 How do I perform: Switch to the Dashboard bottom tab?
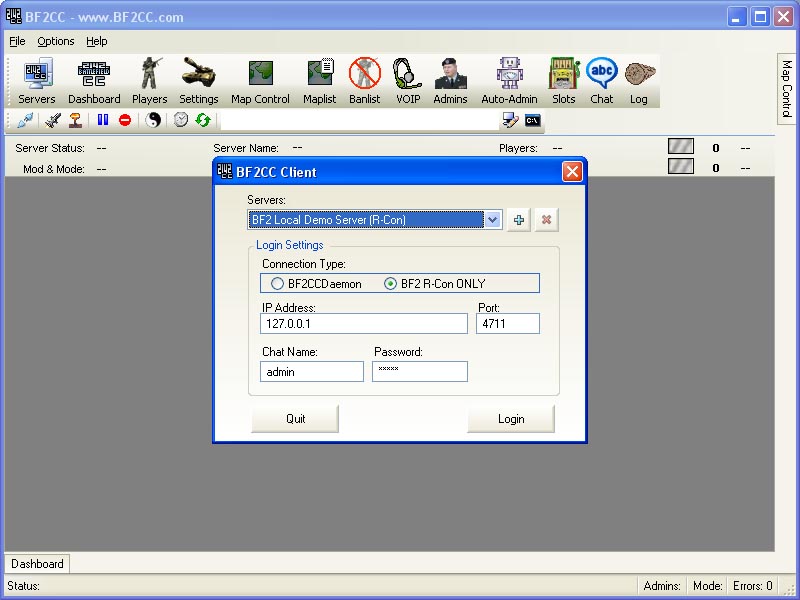[37, 564]
